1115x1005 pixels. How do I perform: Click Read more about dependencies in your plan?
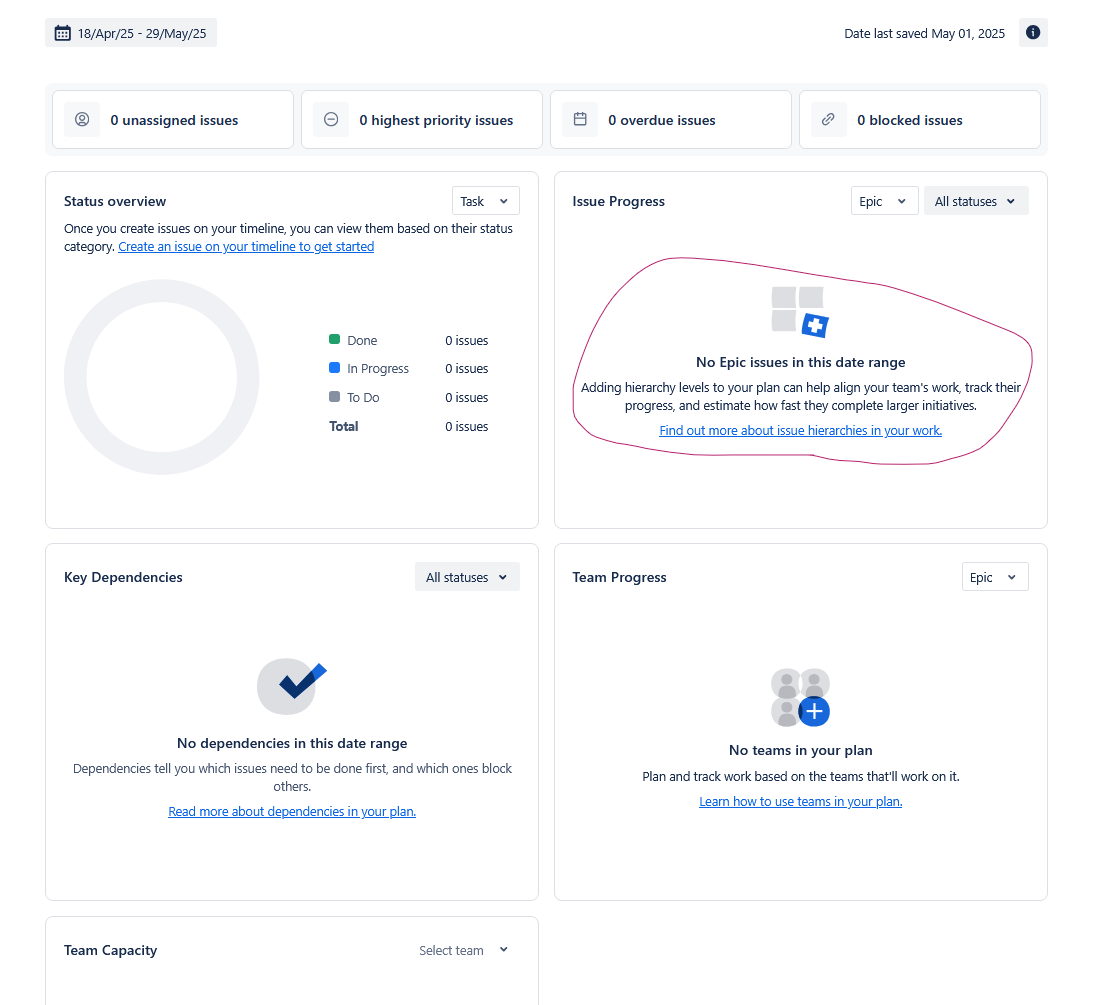coord(291,811)
